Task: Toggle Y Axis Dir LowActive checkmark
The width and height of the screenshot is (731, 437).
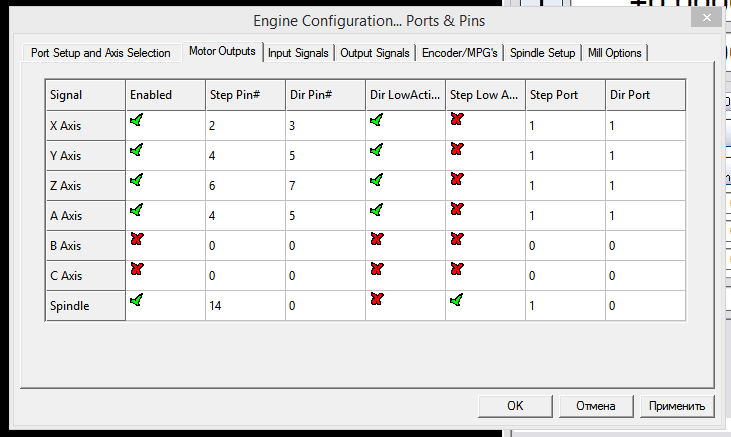Action: coord(376,150)
